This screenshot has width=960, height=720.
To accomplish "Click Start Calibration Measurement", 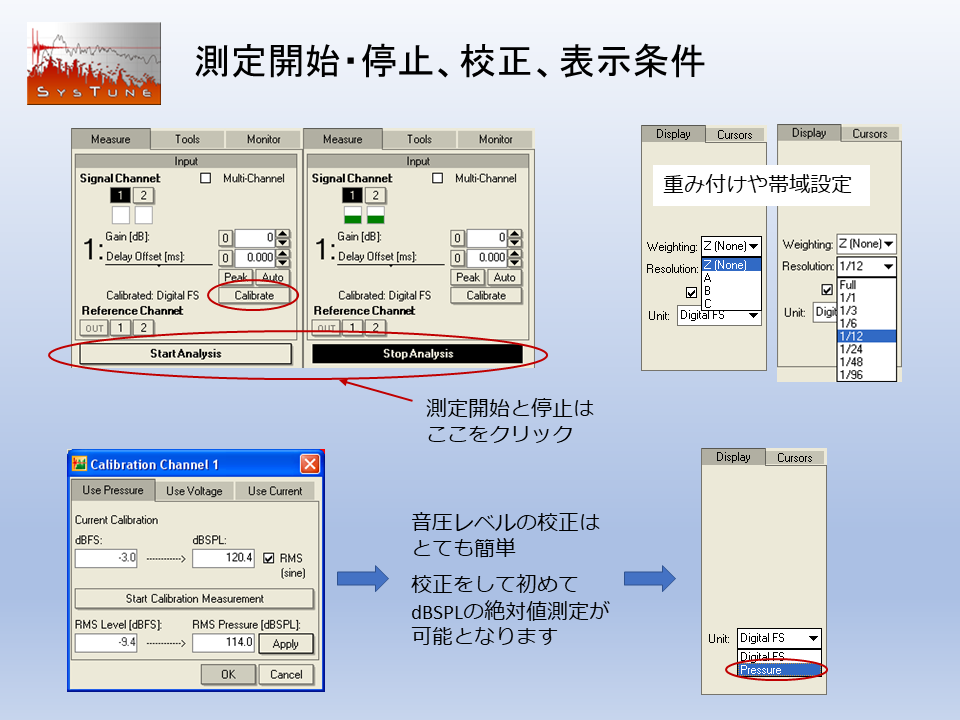I will point(194,599).
